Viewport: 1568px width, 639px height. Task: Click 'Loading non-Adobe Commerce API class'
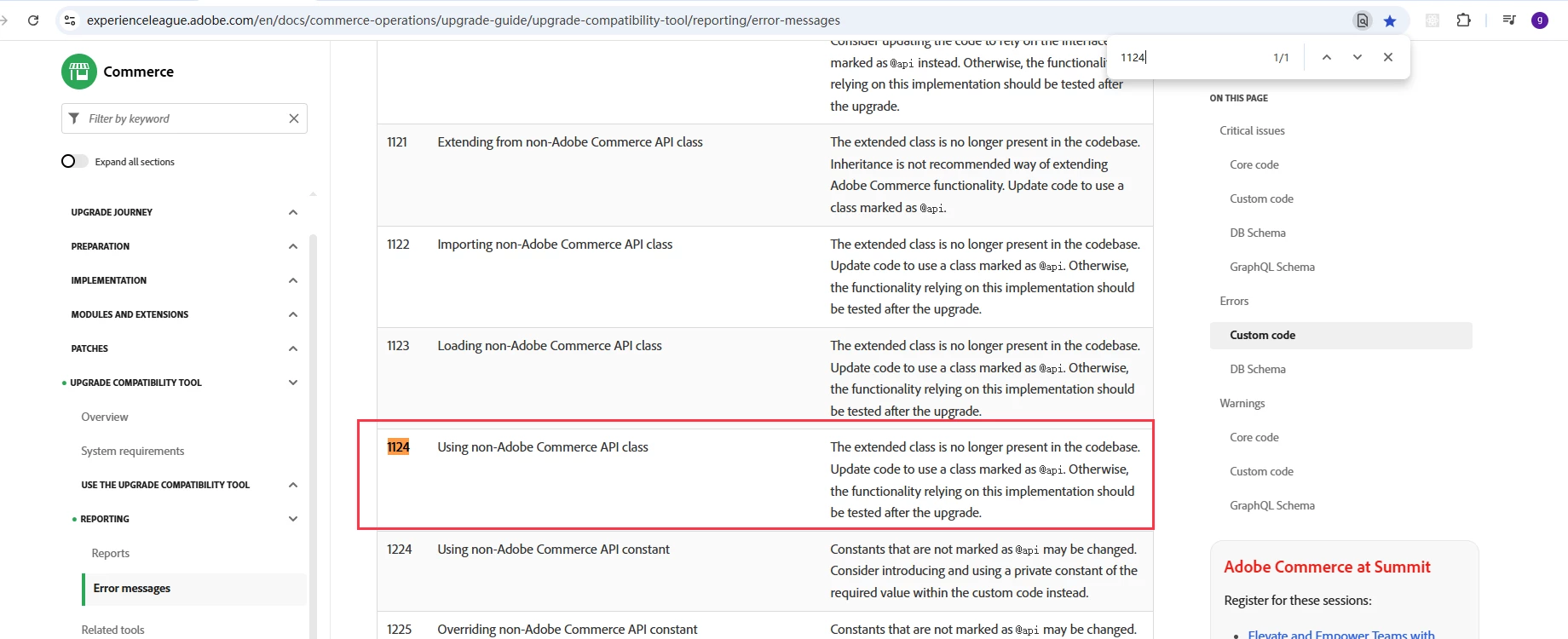tap(550, 346)
